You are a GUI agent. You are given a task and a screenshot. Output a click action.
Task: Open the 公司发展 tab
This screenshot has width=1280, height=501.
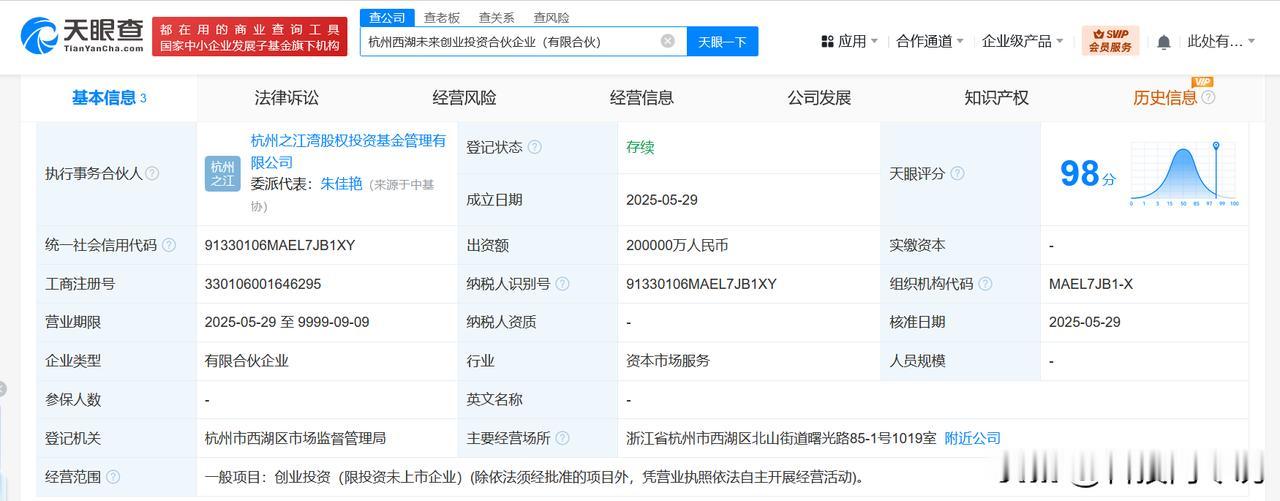[819, 97]
